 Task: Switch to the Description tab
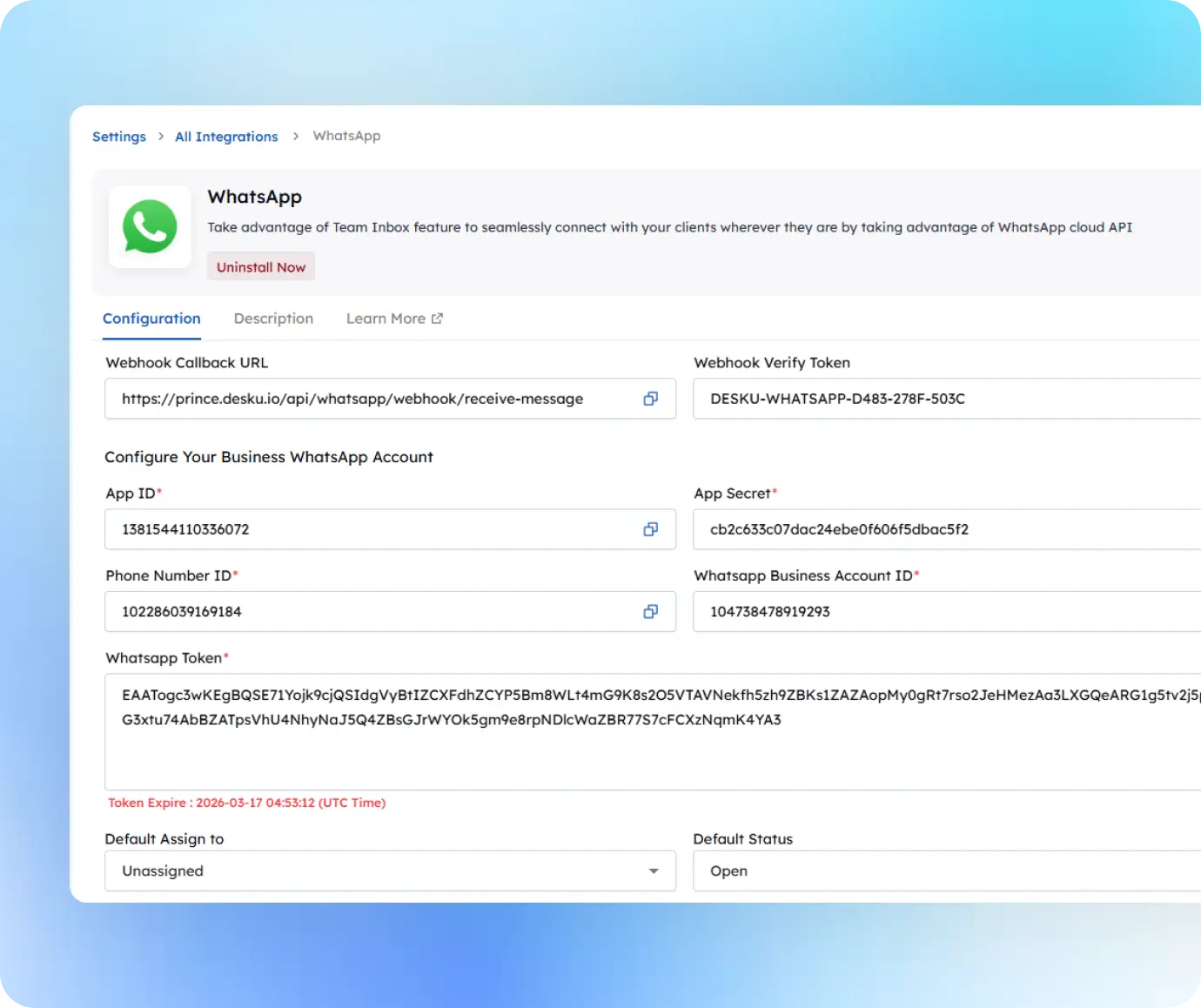(x=273, y=318)
